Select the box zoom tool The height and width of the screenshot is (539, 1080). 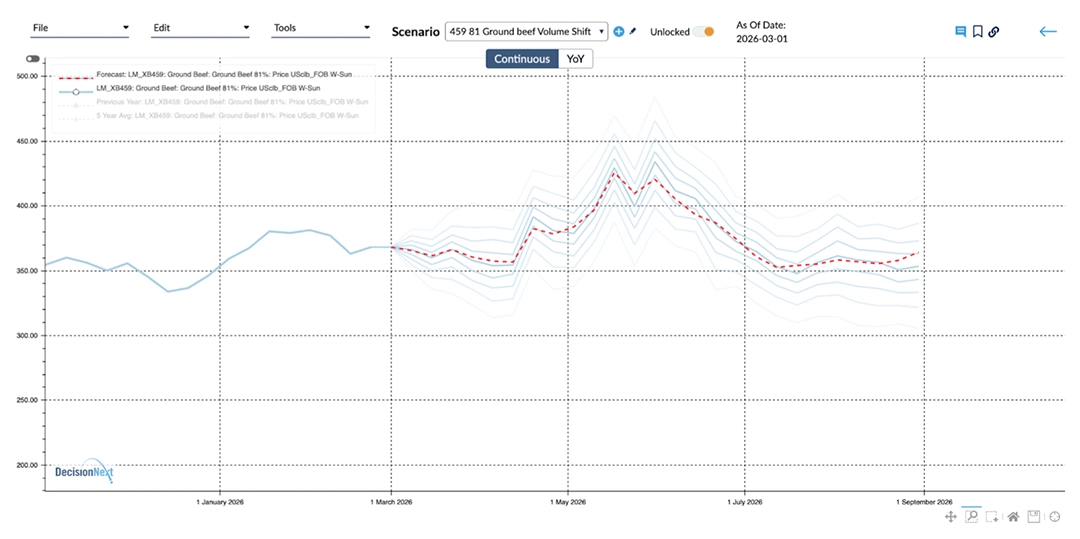971,517
